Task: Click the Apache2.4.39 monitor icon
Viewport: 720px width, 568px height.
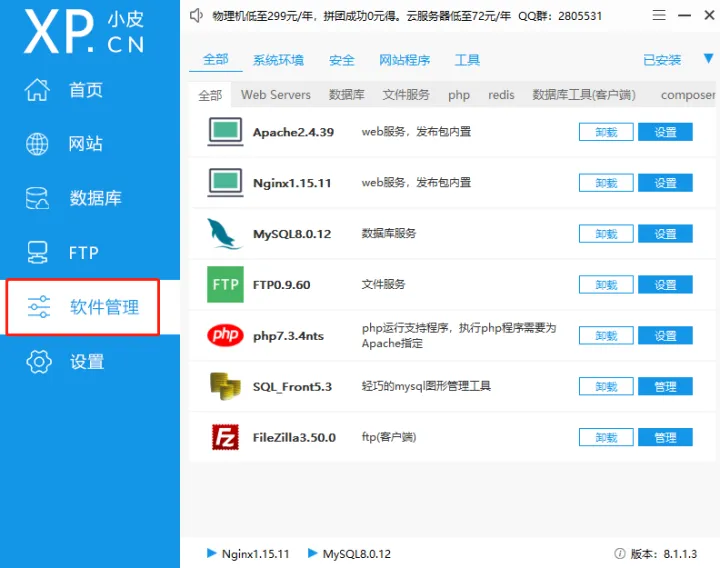Action: click(225, 132)
